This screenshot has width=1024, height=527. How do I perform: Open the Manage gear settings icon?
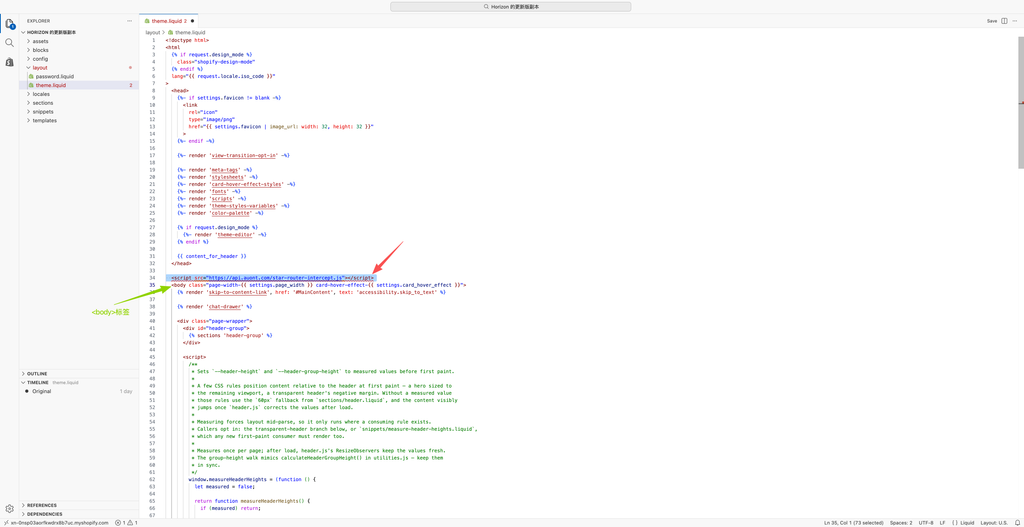[x=10, y=509]
